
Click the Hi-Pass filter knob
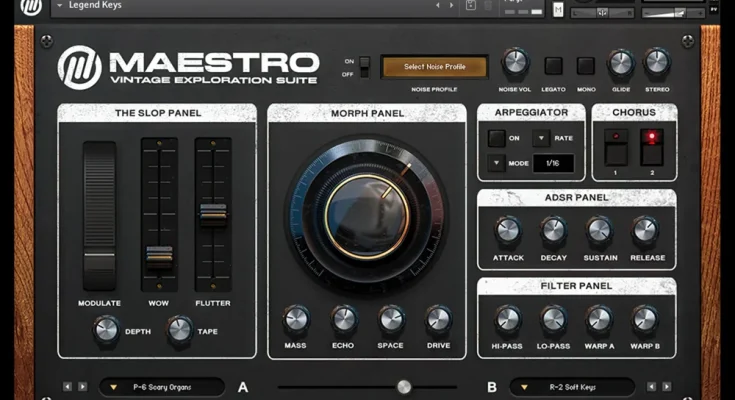[507, 319]
